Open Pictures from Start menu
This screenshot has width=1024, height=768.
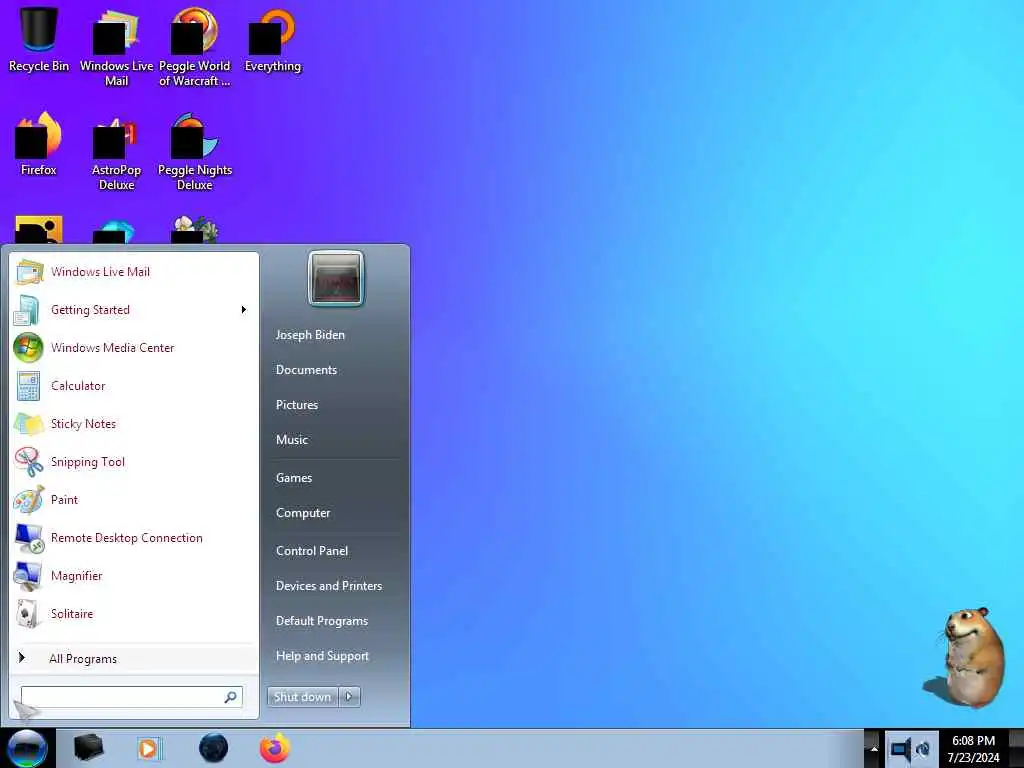[x=297, y=405]
